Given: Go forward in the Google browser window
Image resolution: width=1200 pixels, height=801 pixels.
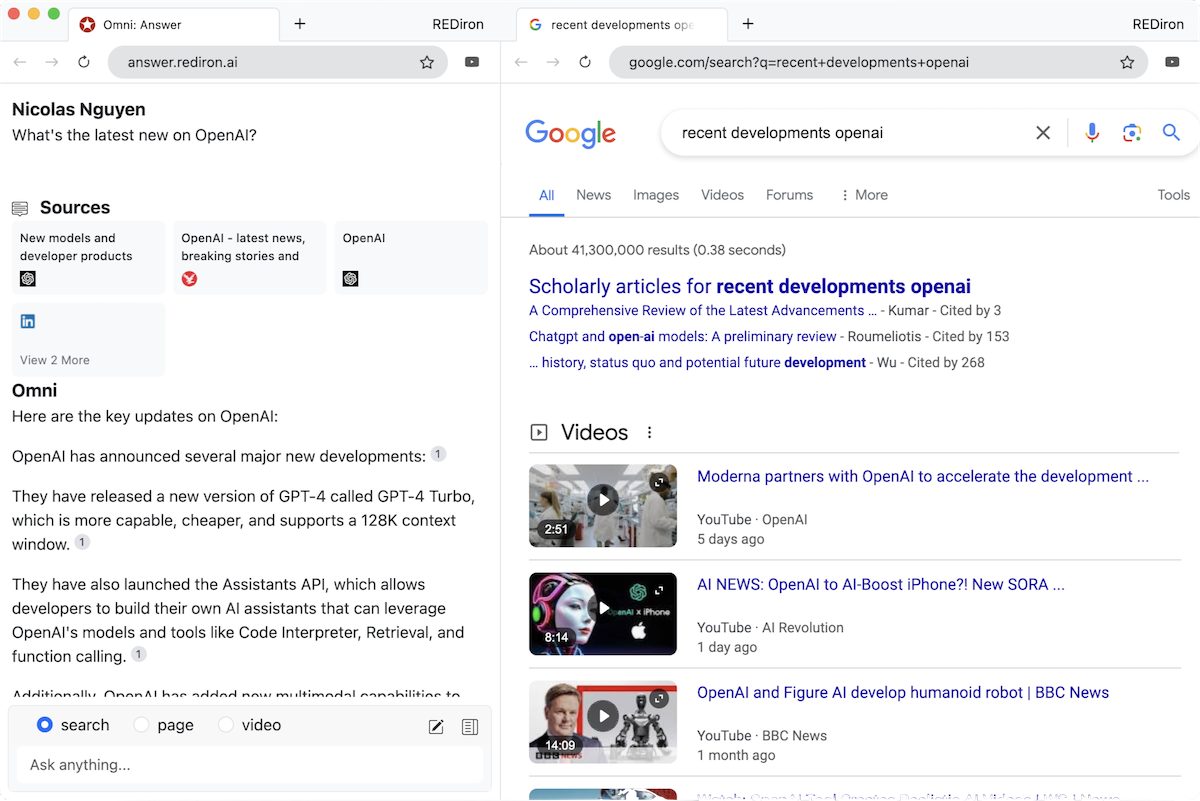Looking at the screenshot, I should [x=553, y=62].
